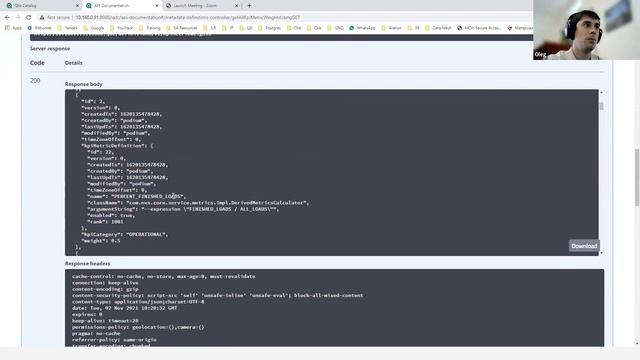Click the 200 response code
The width and height of the screenshot is (640, 360).
[35, 81]
